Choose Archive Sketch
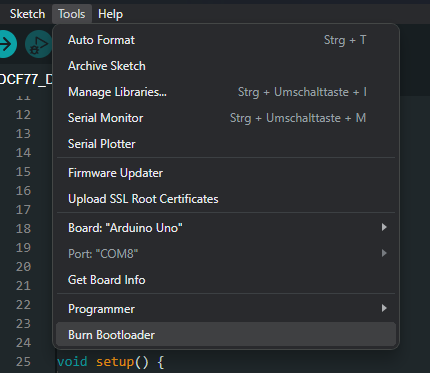The width and height of the screenshot is (430, 373). (x=226, y=66)
